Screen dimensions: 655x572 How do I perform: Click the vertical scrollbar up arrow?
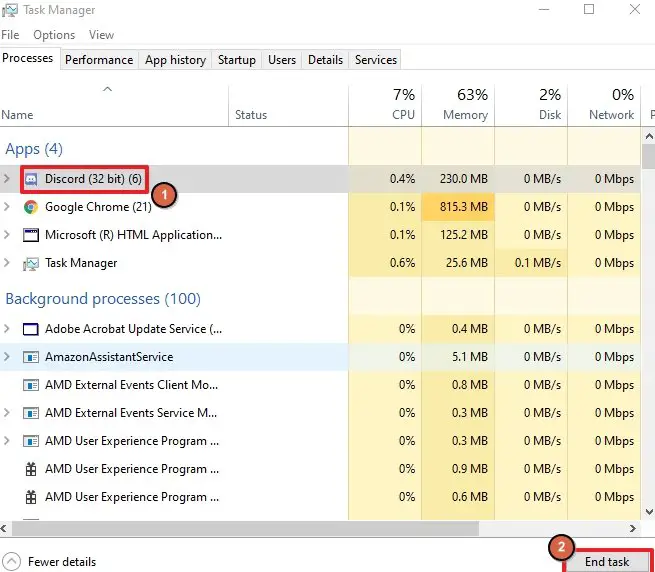pos(649,136)
